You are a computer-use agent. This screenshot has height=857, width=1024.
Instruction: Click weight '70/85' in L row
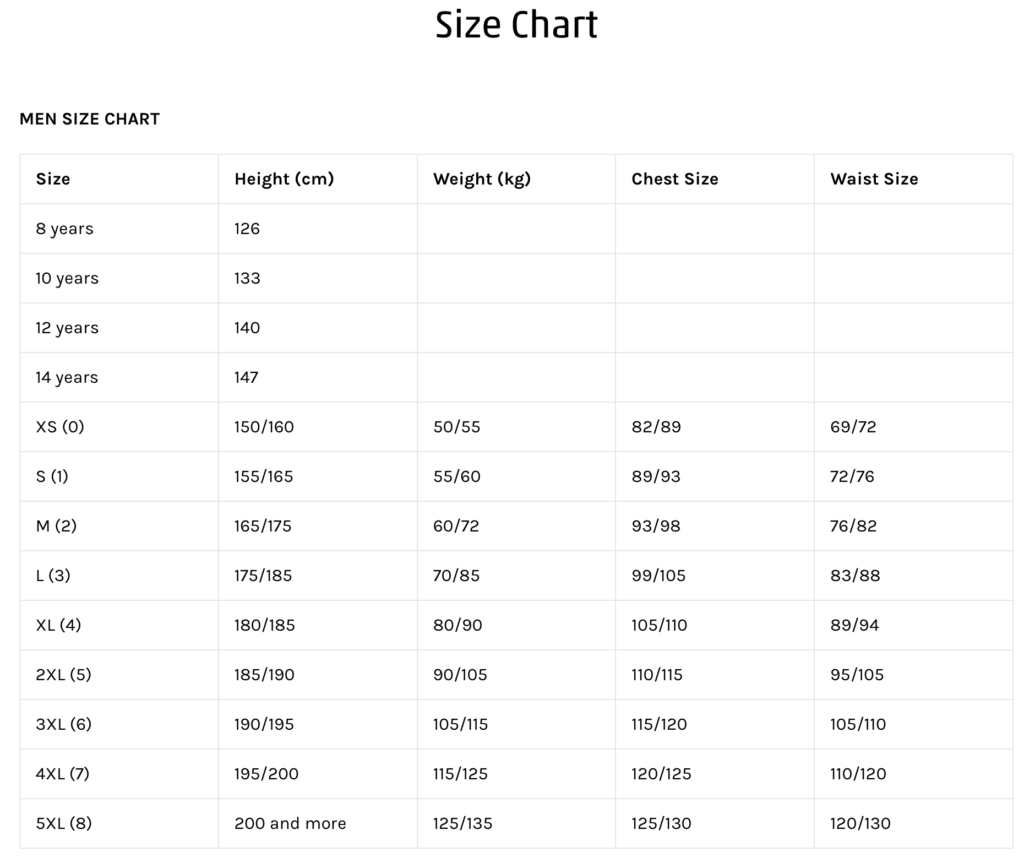click(x=456, y=576)
